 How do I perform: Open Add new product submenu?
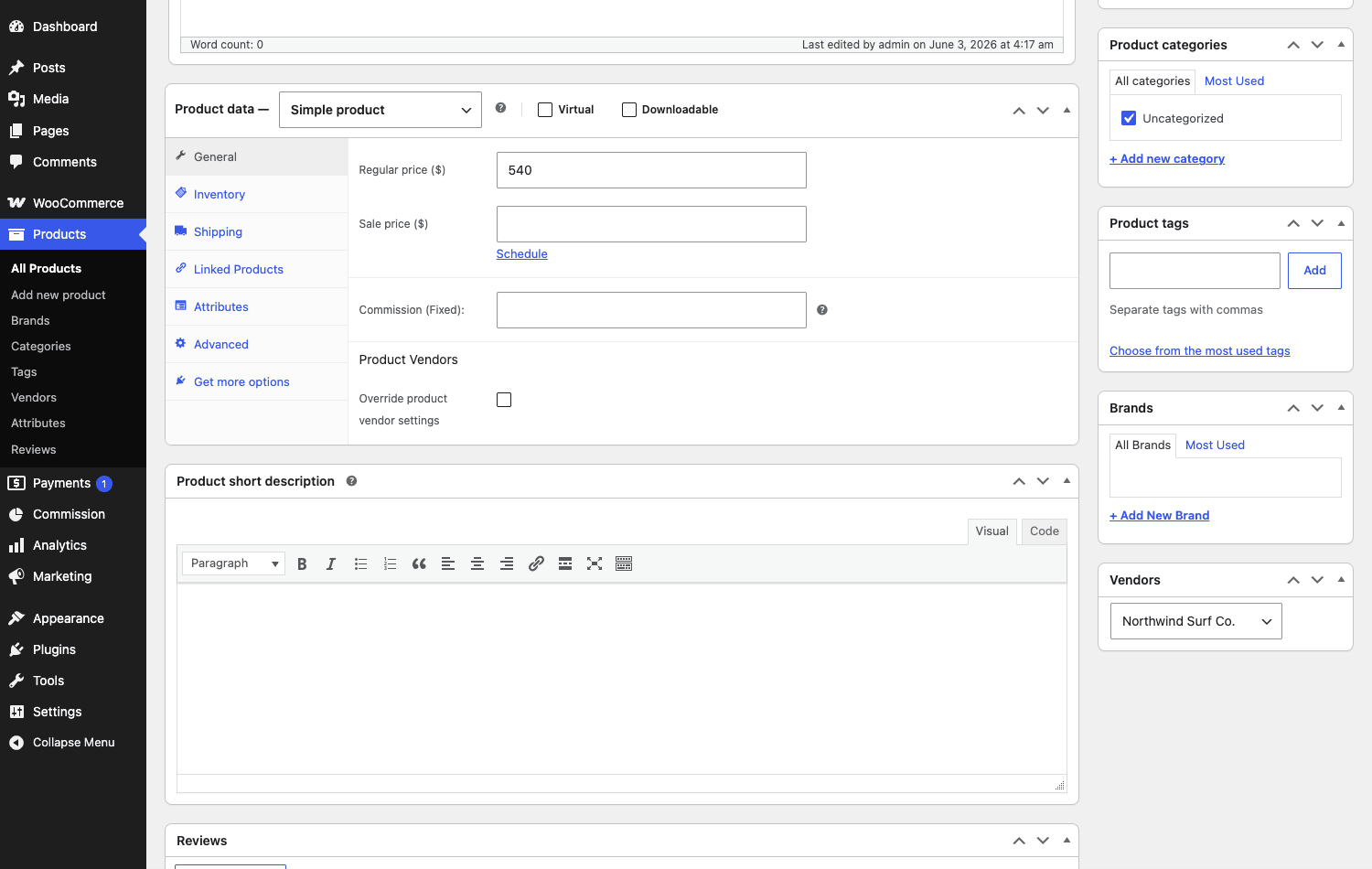59,295
